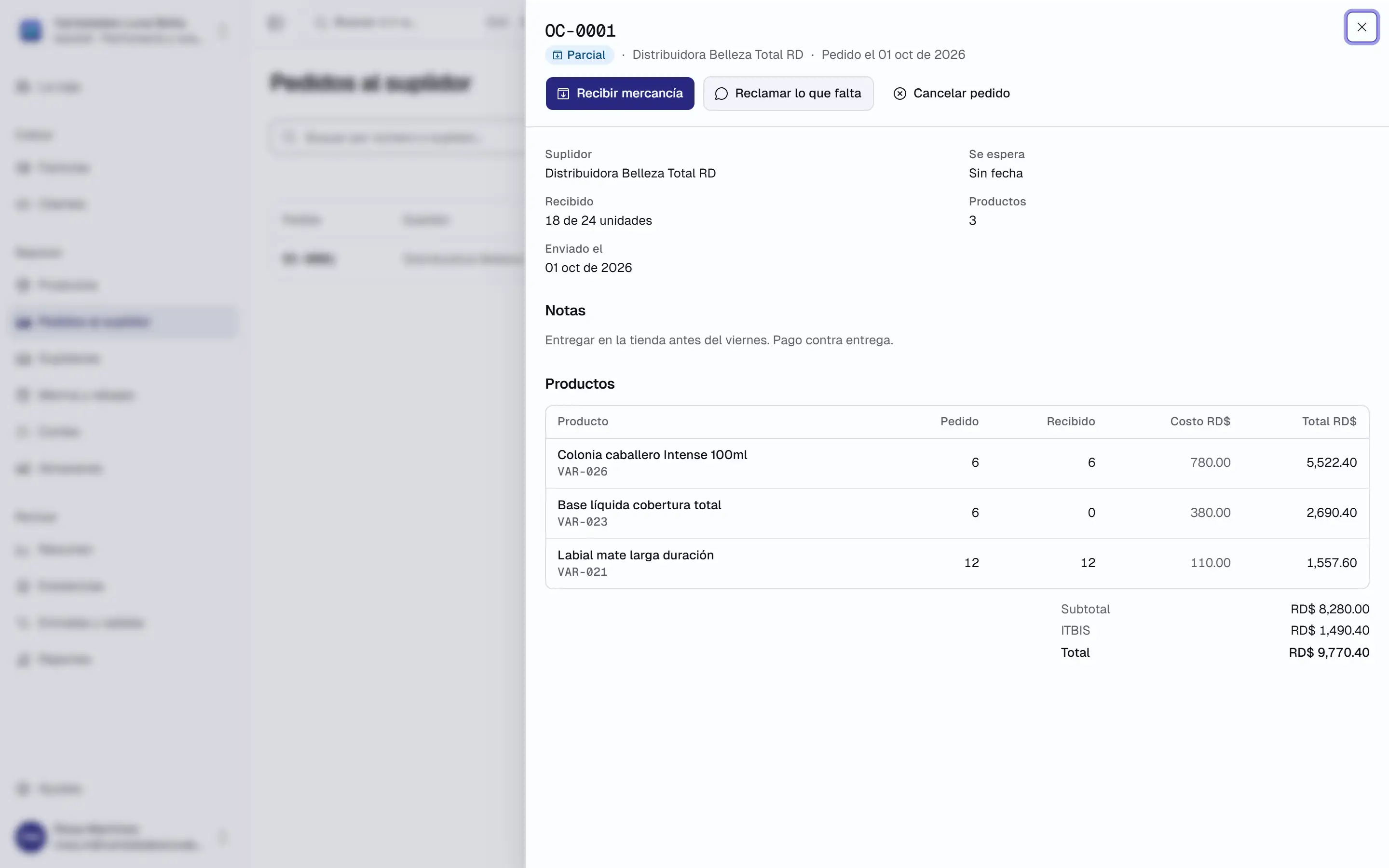Click the Total RD$ column header
Image resolution: width=1389 pixels, height=868 pixels.
click(1329, 421)
